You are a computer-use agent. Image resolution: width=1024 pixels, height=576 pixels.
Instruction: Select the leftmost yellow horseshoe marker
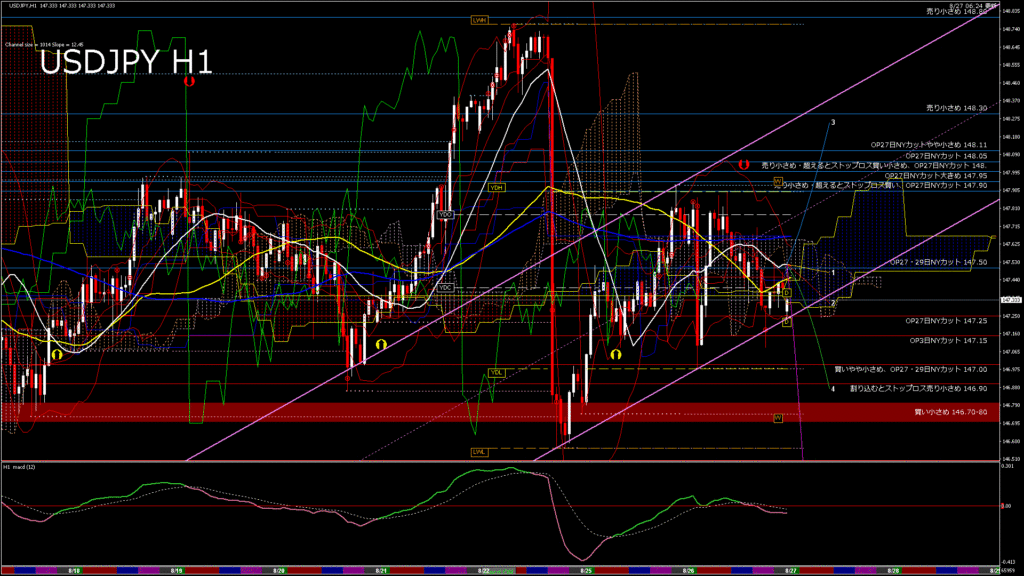click(x=57, y=354)
